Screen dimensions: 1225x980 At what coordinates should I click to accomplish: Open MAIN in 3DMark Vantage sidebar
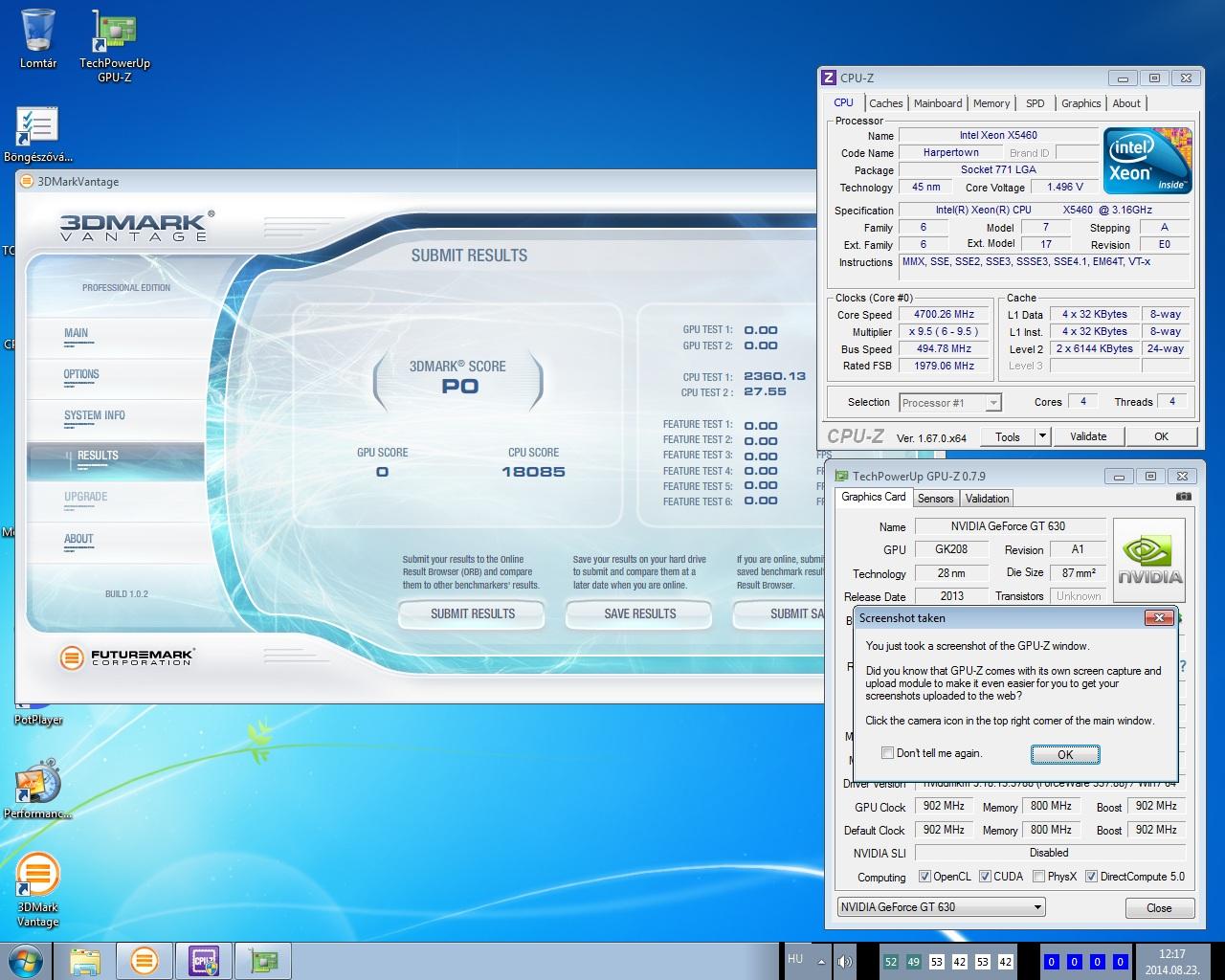(x=77, y=334)
